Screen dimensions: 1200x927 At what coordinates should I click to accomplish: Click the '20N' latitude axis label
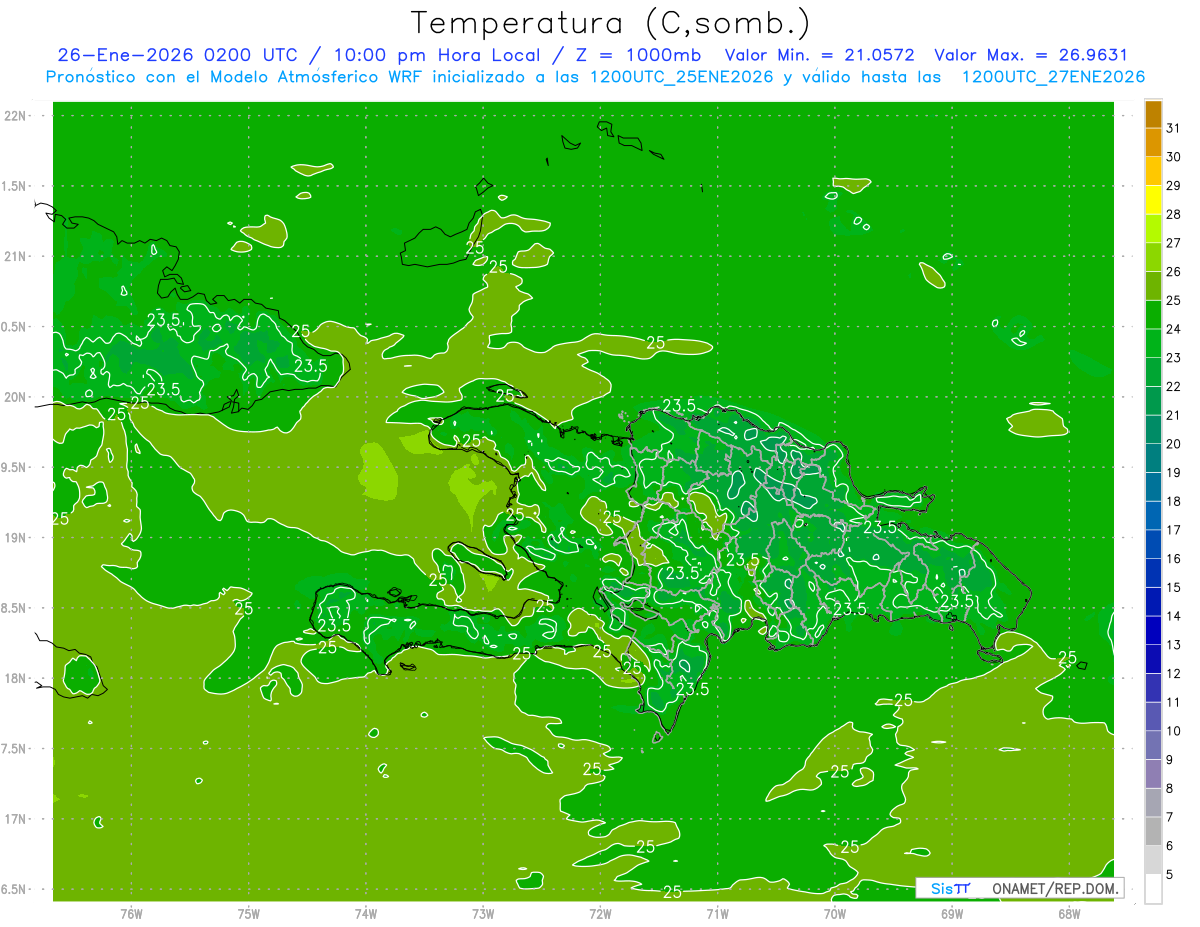[x=16, y=397]
